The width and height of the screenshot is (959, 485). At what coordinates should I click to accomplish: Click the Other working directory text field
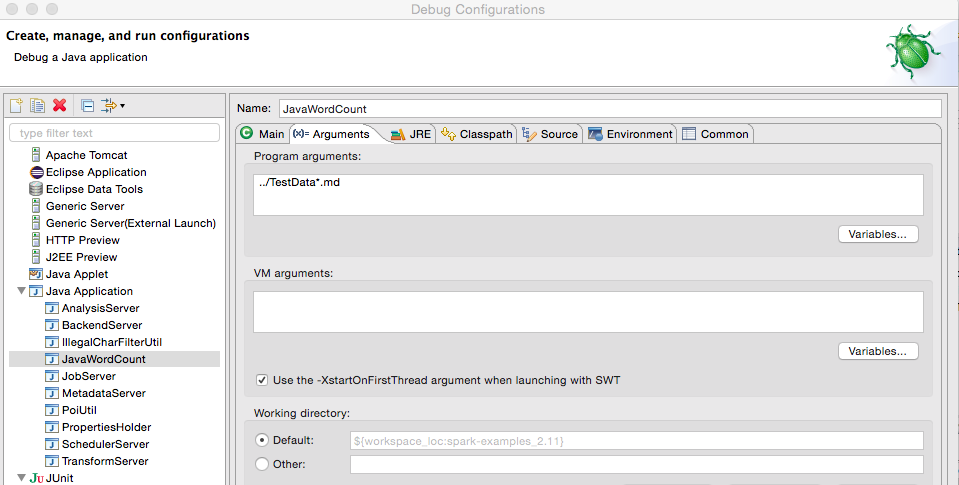coord(637,464)
